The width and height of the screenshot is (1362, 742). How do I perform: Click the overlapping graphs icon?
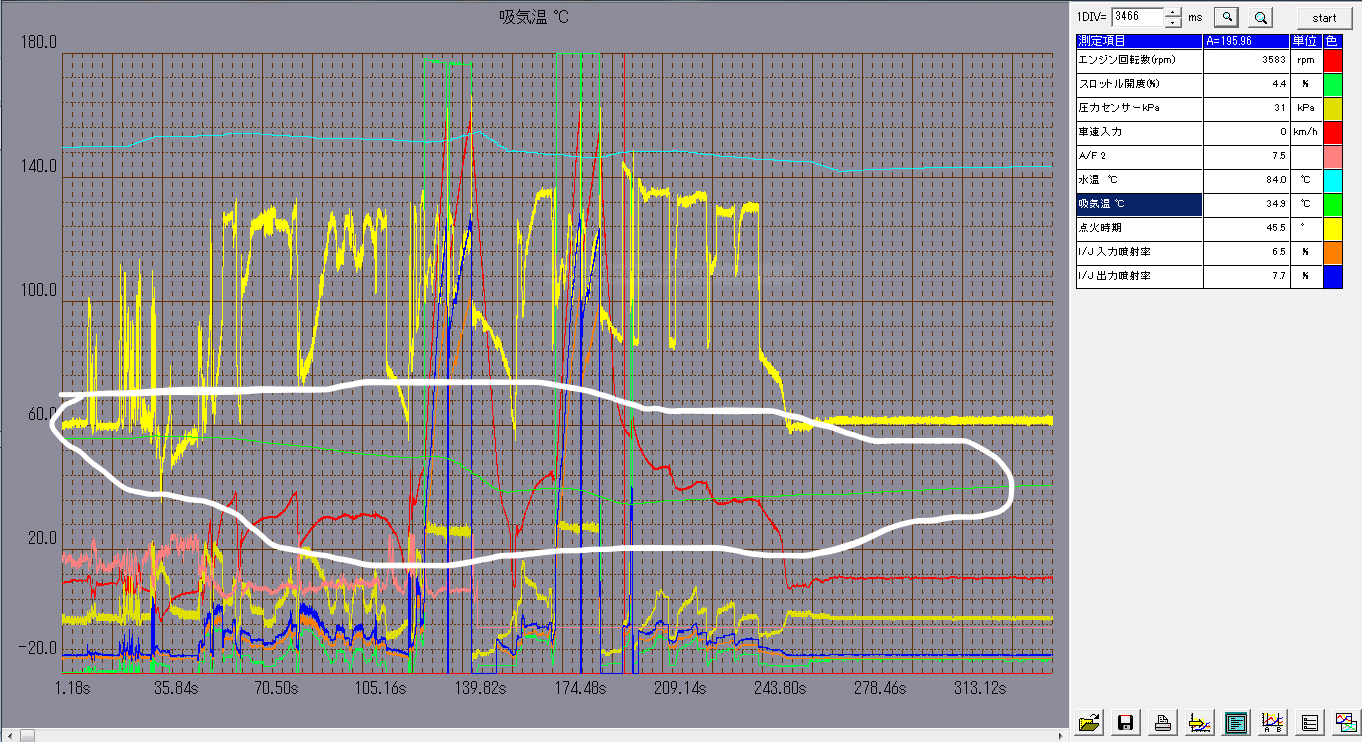(1345, 722)
